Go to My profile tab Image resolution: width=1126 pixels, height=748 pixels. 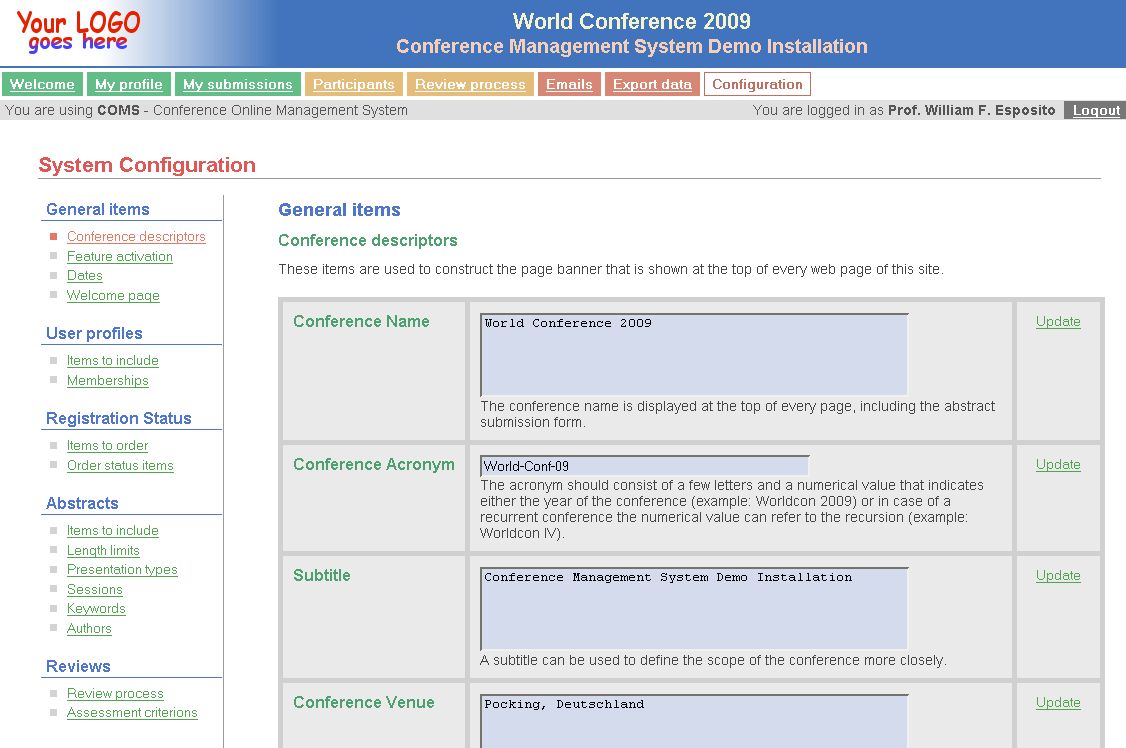(129, 84)
